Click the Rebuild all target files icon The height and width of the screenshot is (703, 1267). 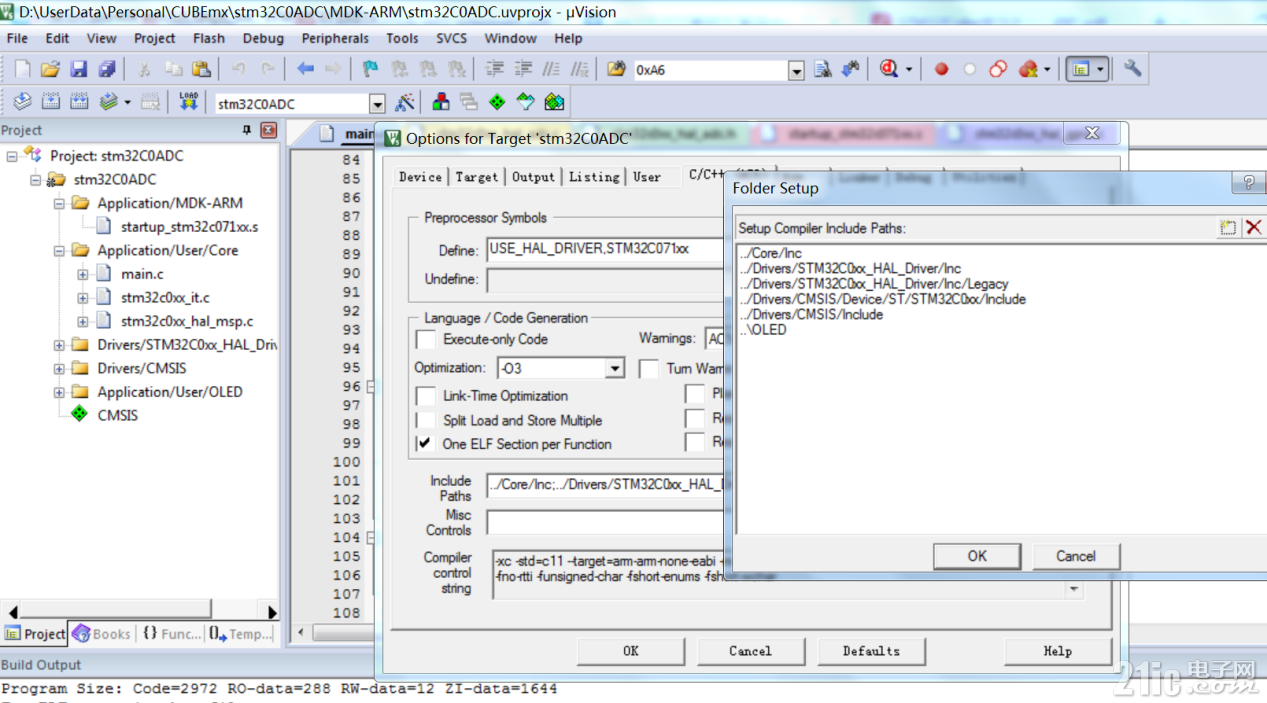(x=79, y=102)
